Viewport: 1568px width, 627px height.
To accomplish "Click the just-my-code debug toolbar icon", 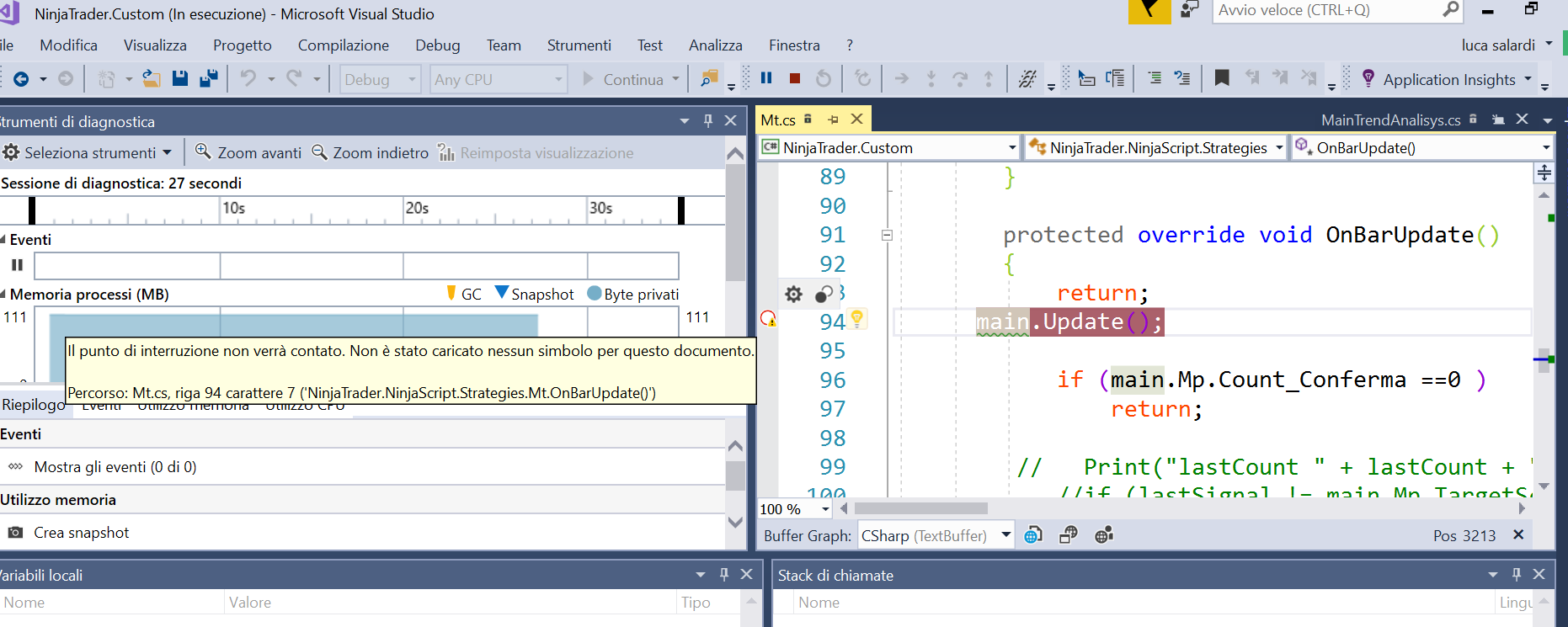I will pos(1027,78).
